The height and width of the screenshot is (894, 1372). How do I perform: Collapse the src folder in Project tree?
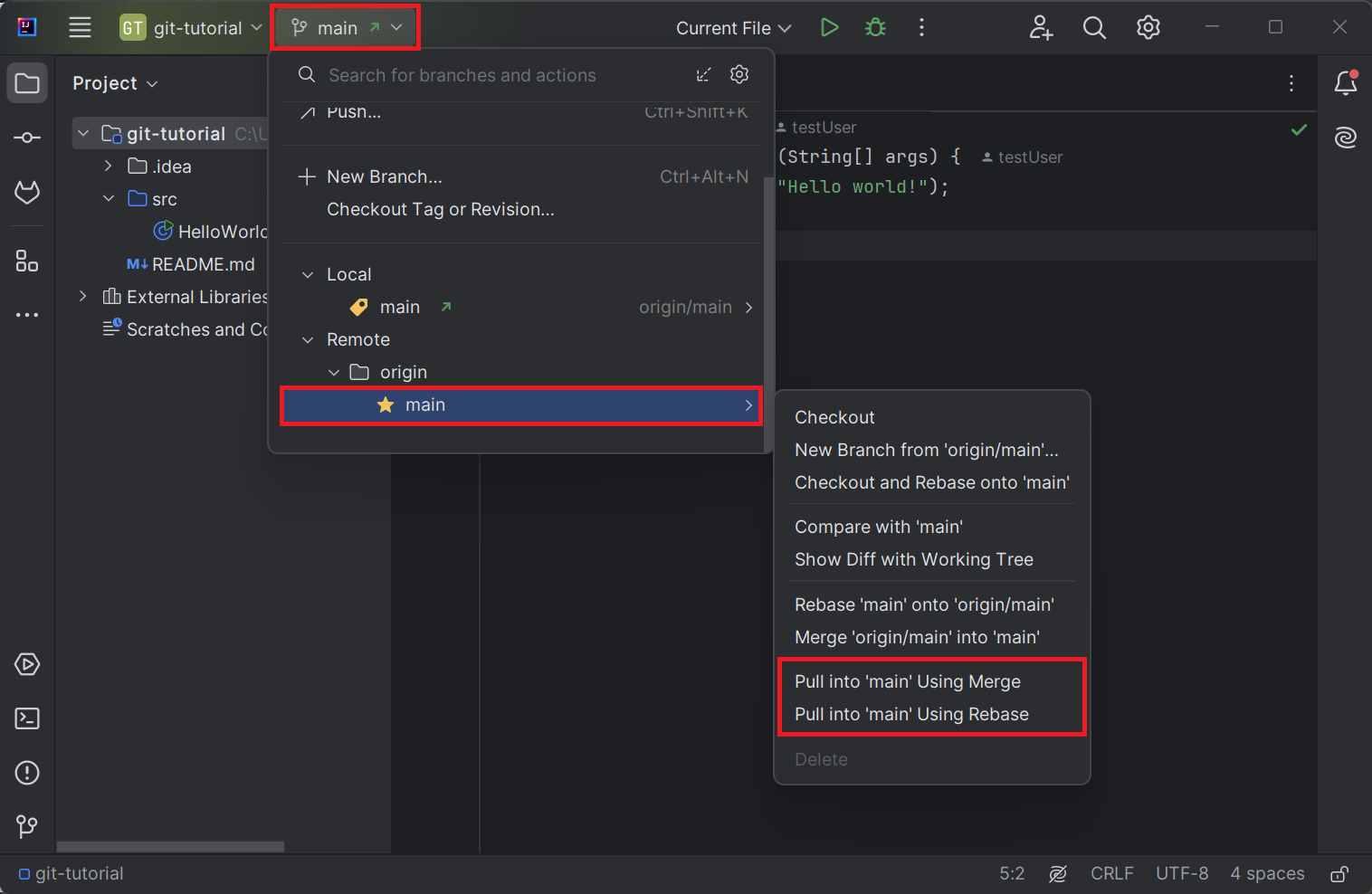click(110, 198)
